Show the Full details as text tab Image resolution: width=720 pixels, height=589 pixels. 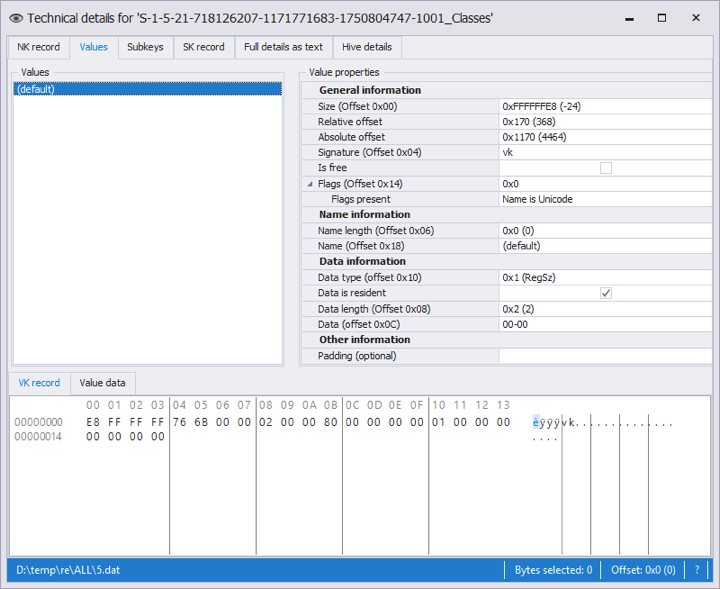tap(283, 47)
